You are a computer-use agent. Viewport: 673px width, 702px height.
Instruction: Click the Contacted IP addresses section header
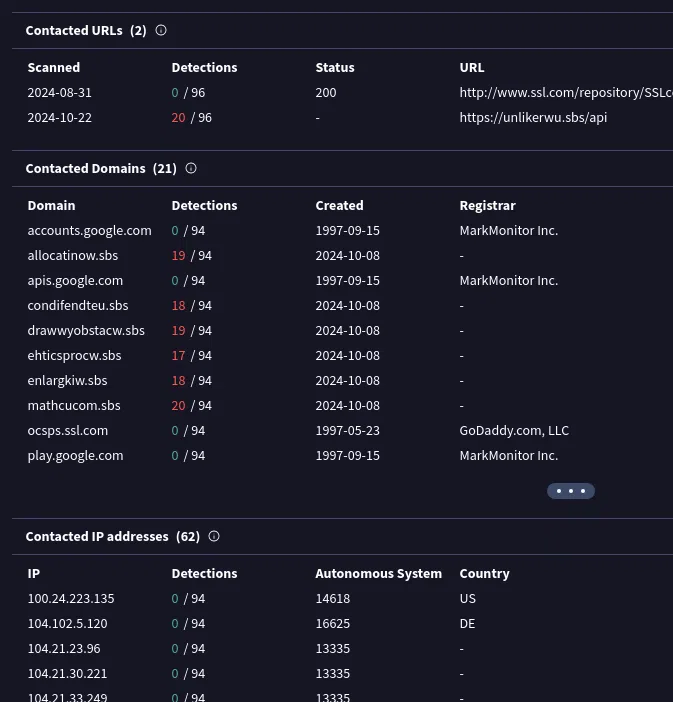pos(113,536)
